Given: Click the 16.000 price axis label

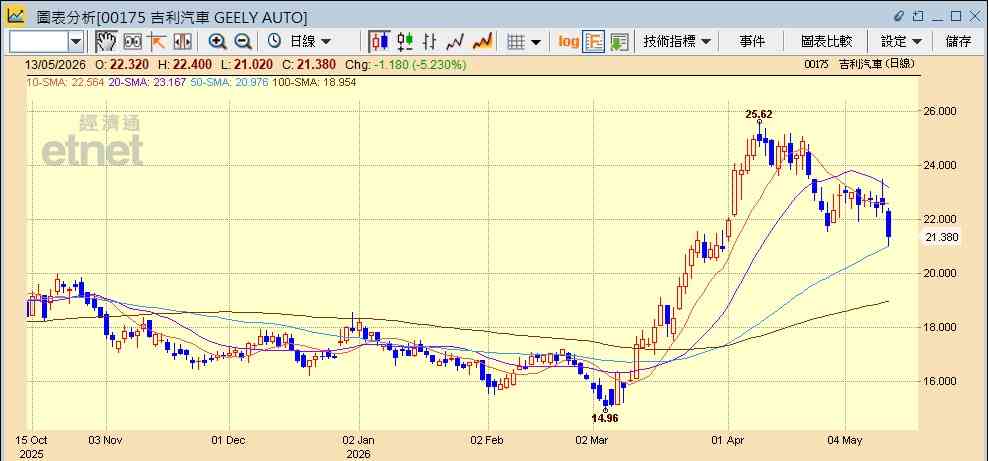Looking at the screenshot, I should click(940, 381).
